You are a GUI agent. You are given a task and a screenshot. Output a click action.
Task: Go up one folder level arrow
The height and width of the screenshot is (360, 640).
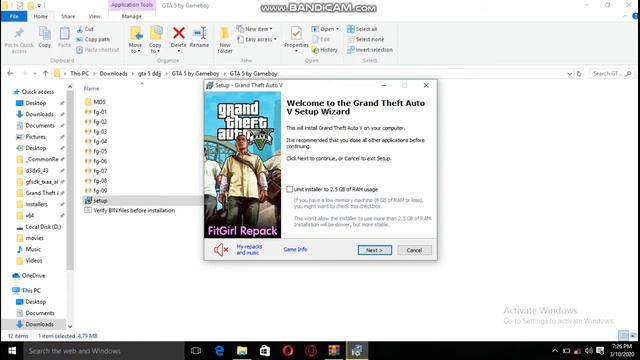click(45, 73)
